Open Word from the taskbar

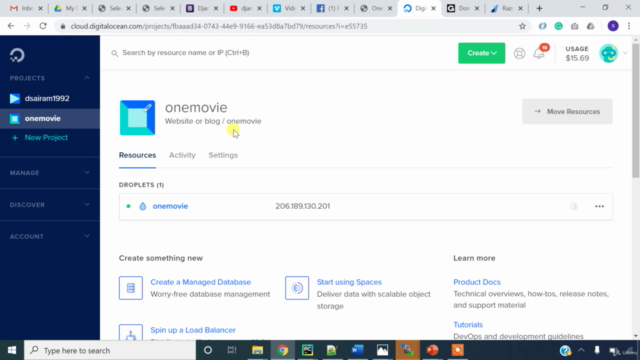point(357,350)
